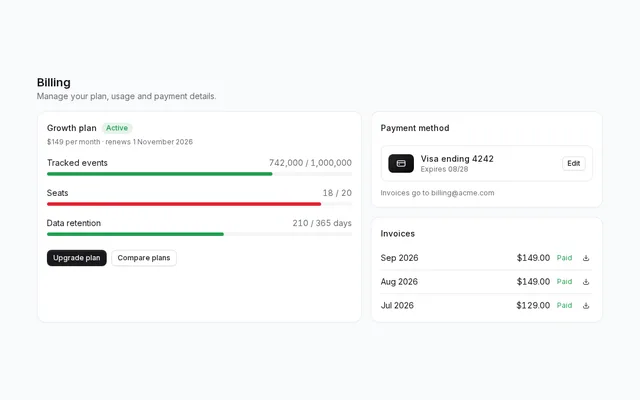Download the Aug 2026 invoice
Screen dimensions: 640x400
point(586,282)
